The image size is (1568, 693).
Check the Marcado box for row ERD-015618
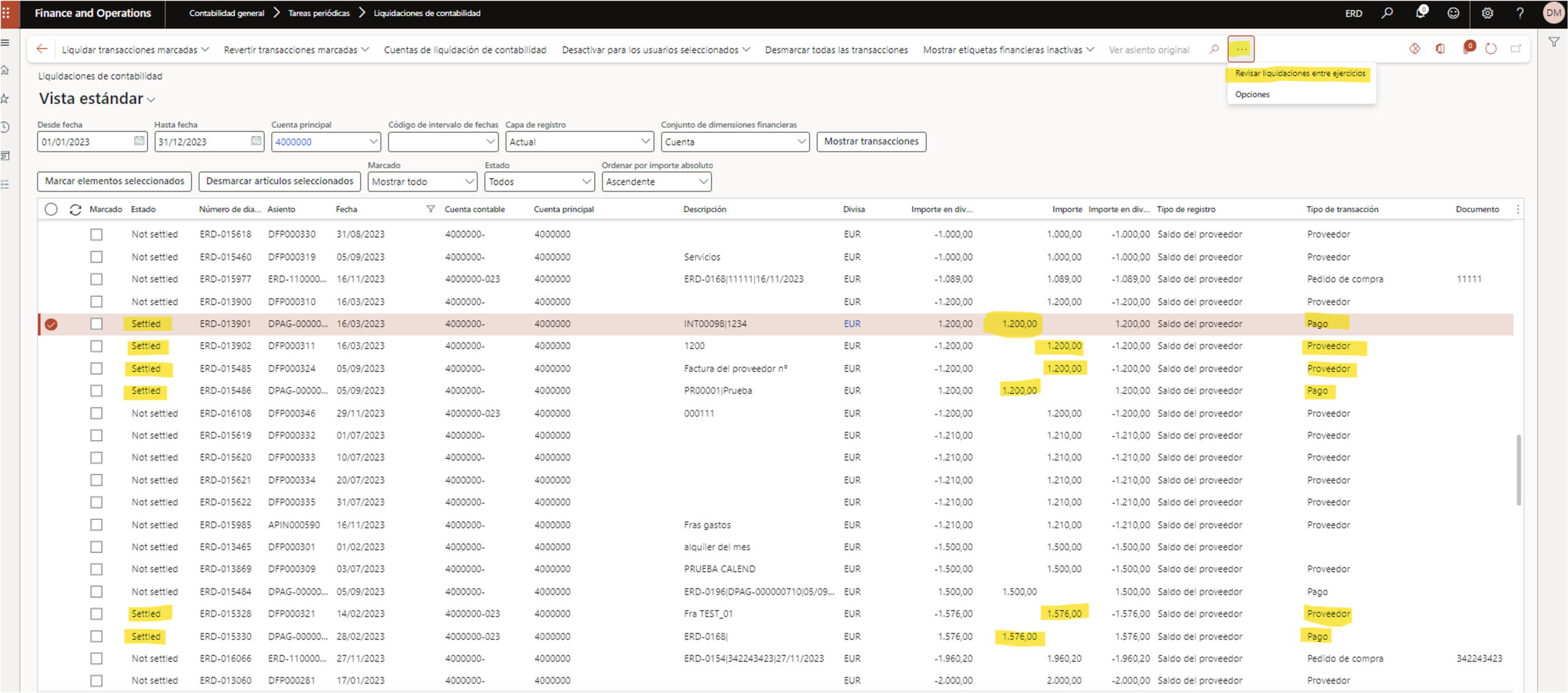[96, 234]
